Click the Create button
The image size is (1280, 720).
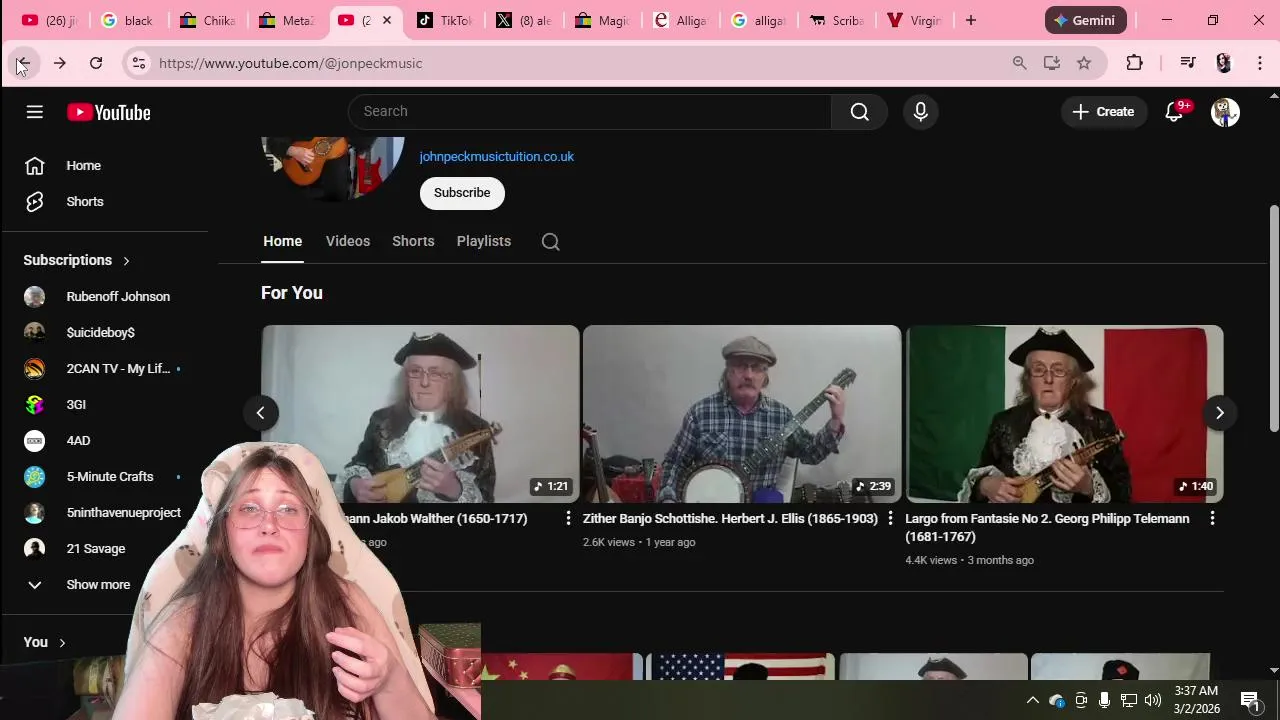1103,112
